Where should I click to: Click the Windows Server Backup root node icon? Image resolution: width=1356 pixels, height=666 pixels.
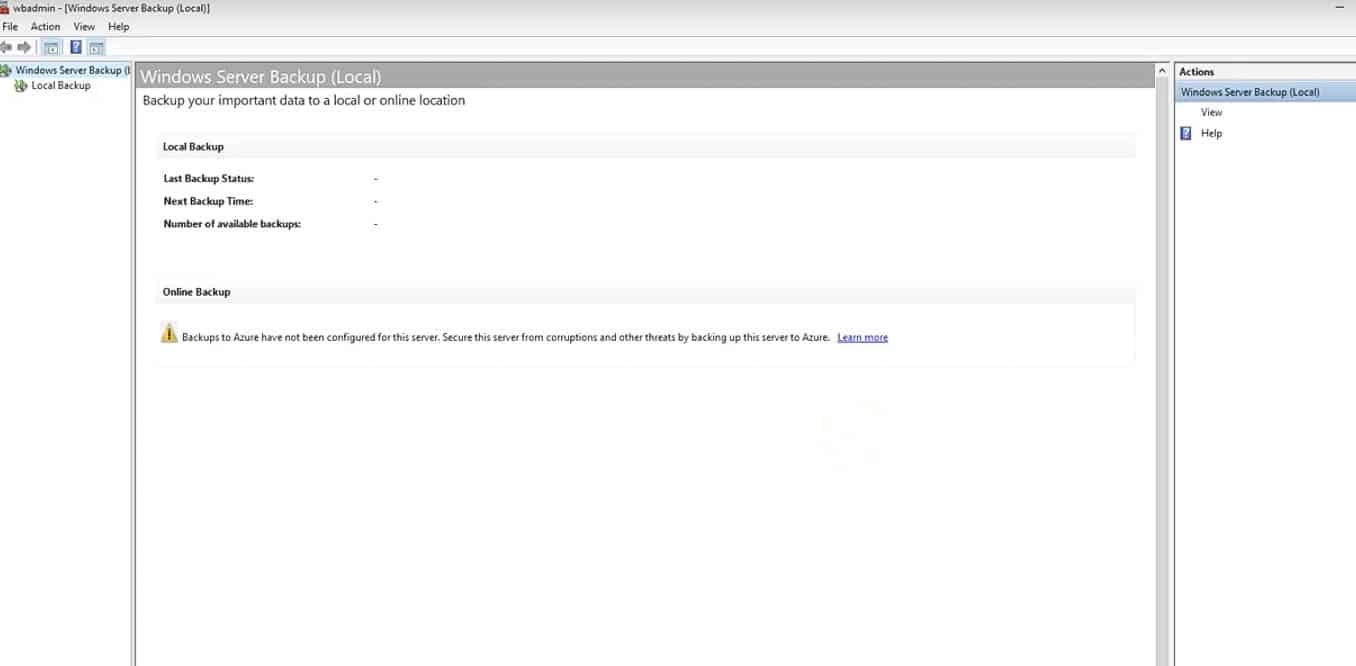tap(7, 70)
